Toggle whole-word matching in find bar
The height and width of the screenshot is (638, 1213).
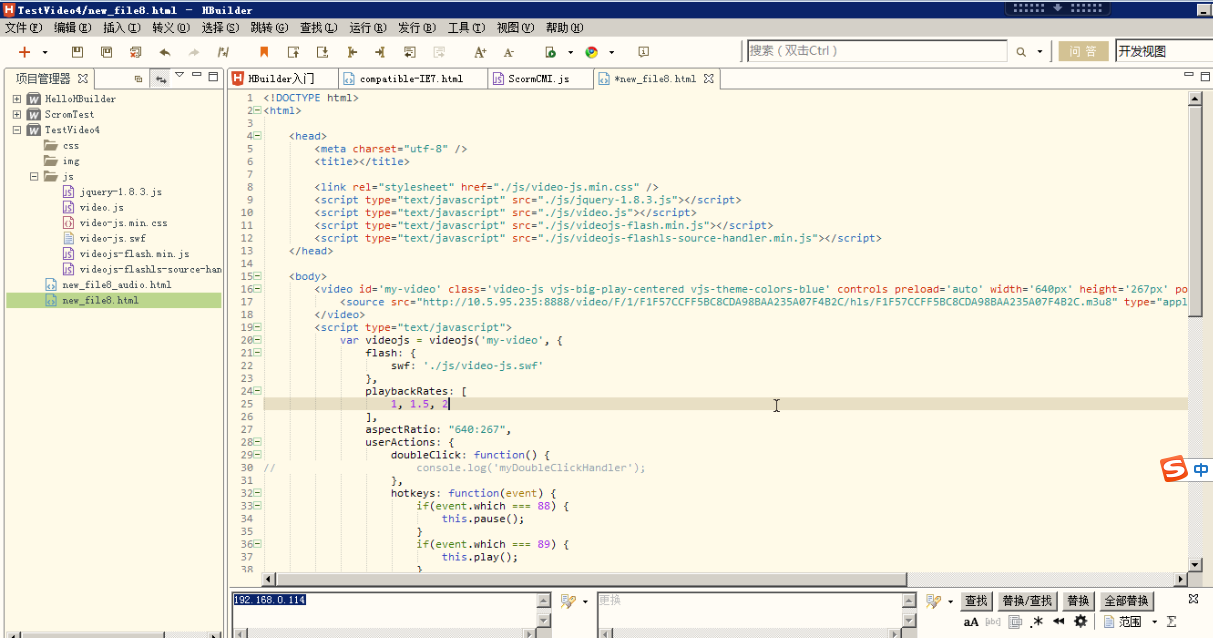[992, 621]
